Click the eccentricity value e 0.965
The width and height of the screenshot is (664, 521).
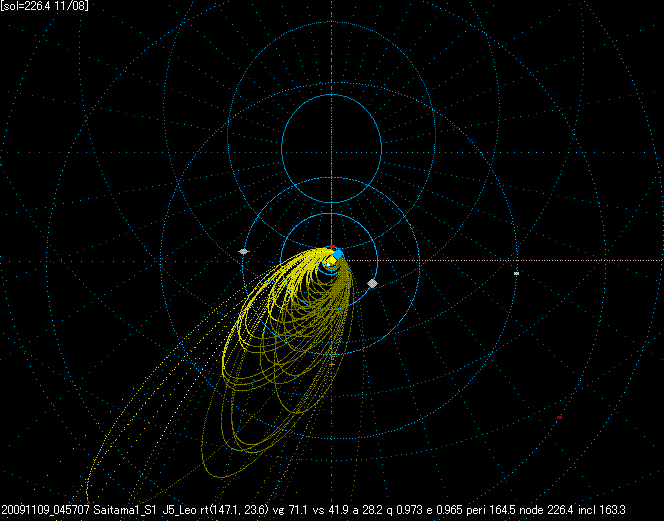click(x=445, y=510)
